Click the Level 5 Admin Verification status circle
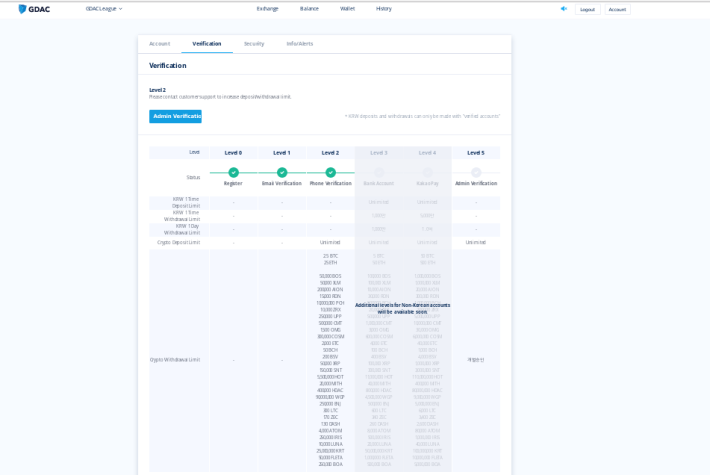Viewport: 710px width, 475px height. (x=476, y=173)
